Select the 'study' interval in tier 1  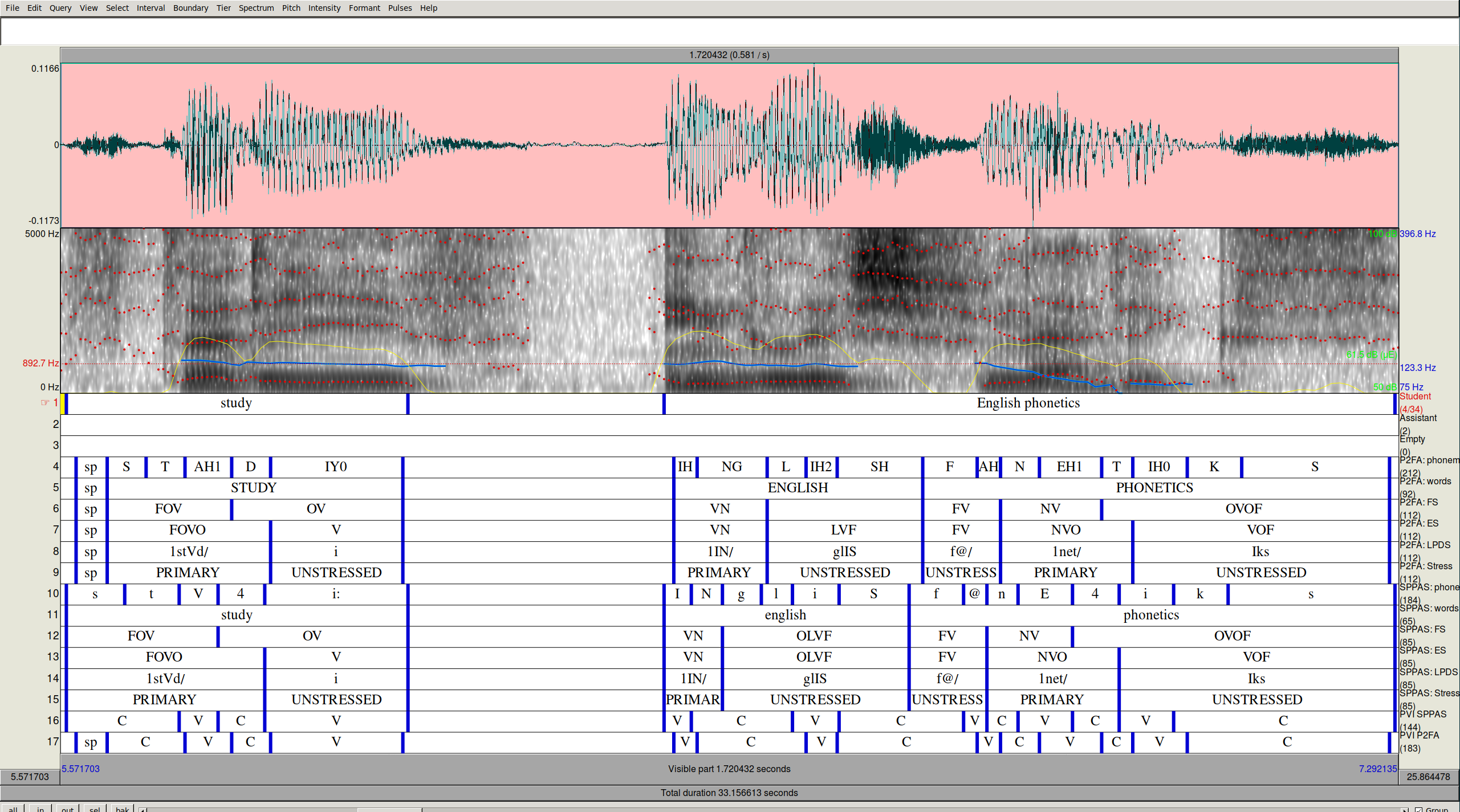click(237, 403)
